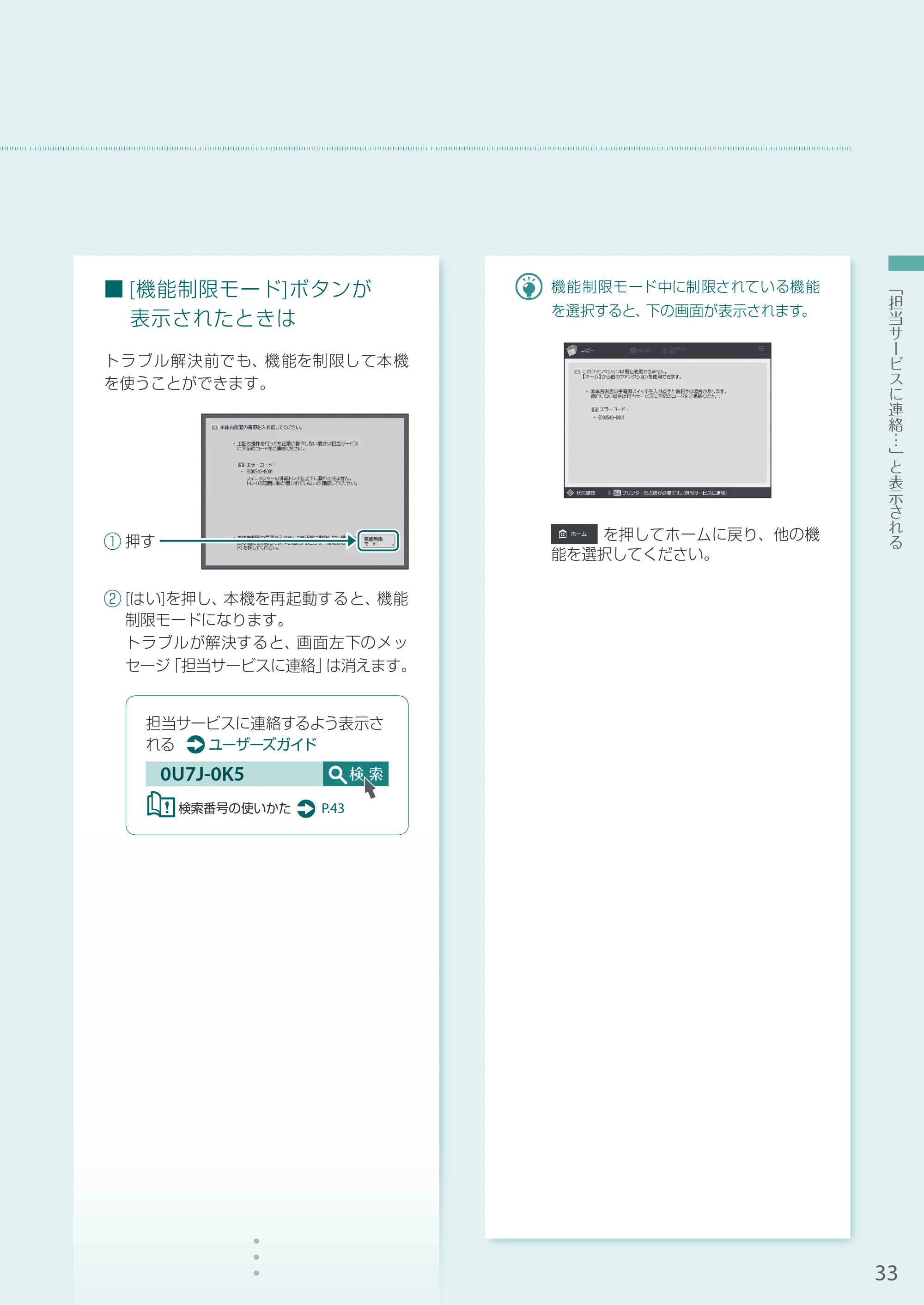Screen dimensions: 924x1305
Task: Click the arrow icon before P.43
Action: pyautogui.click(x=306, y=808)
